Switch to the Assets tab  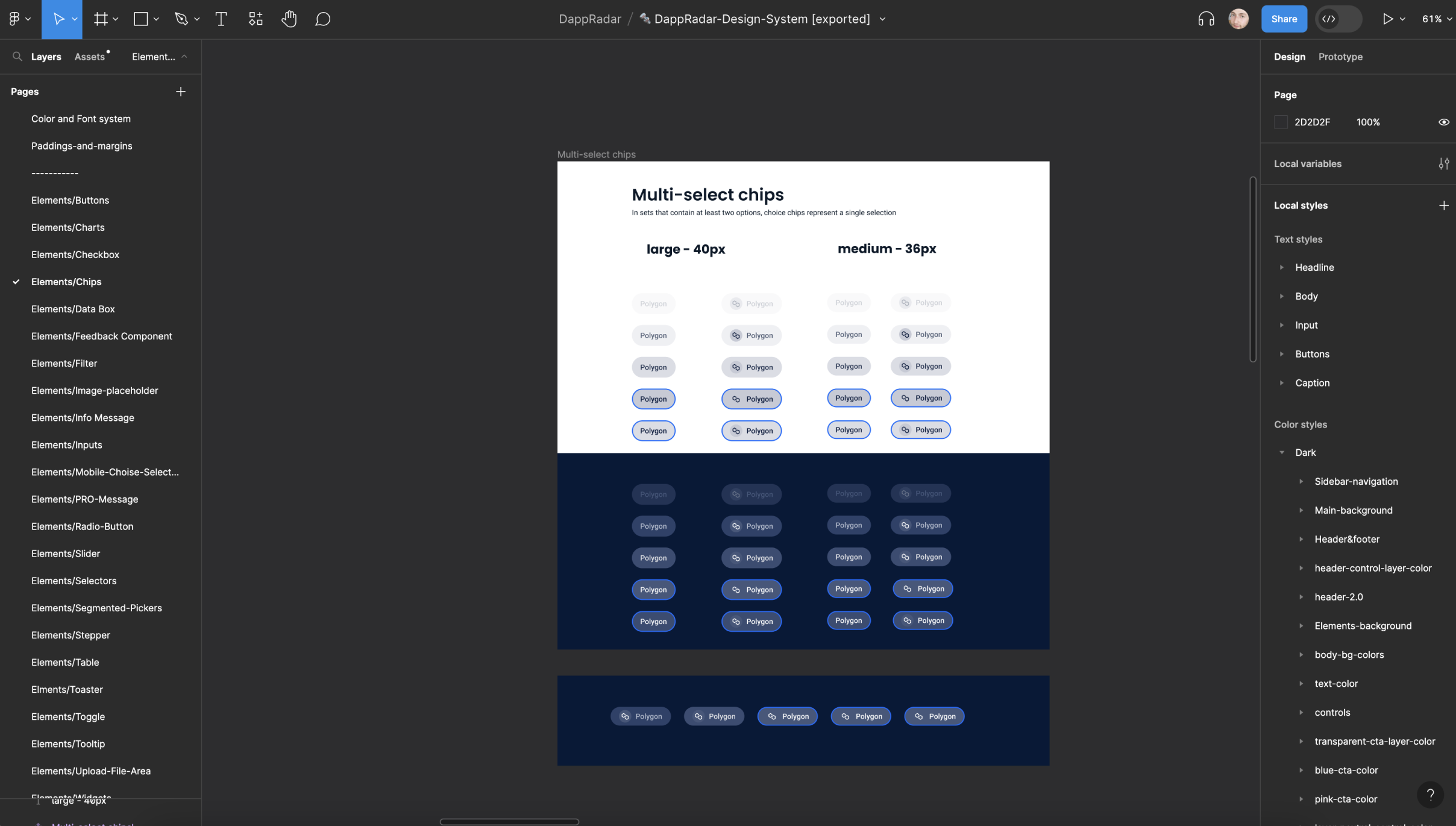90,57
